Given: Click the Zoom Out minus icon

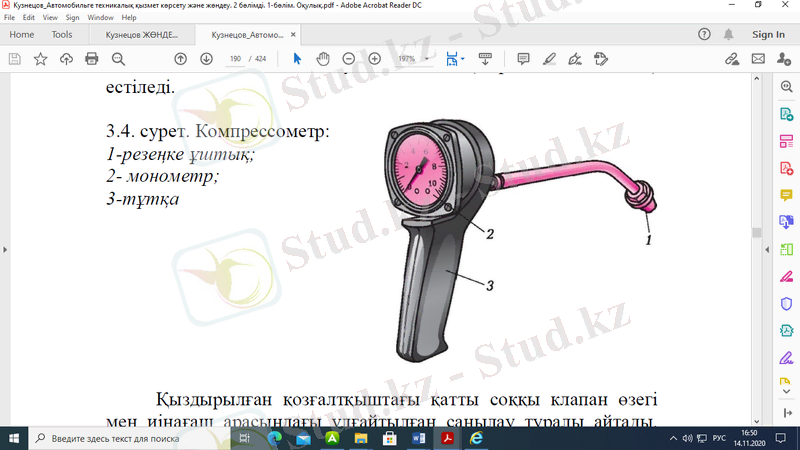Looking at the screenshot, I should coord(349,59).
